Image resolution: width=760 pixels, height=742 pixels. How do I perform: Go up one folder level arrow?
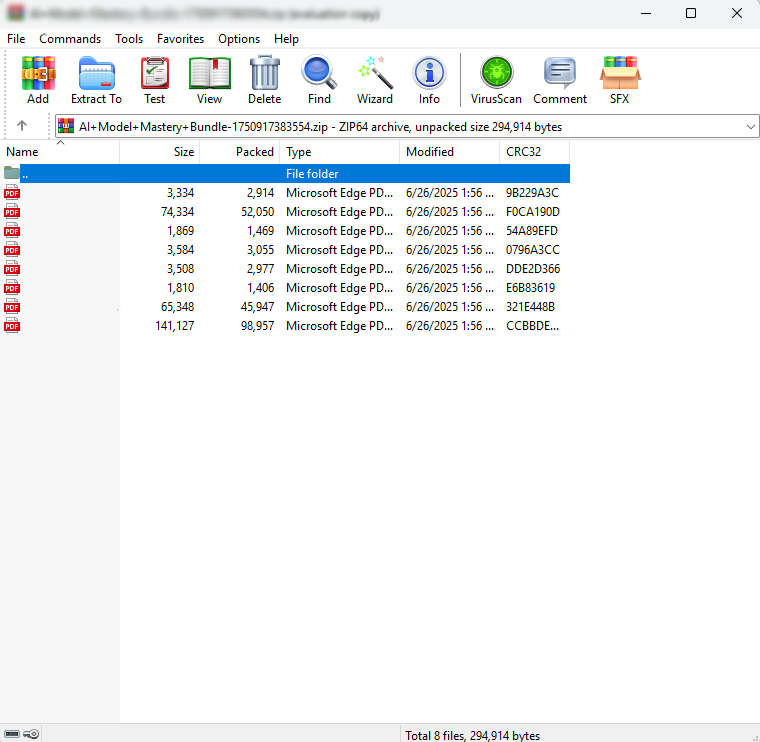pos(22,126)
